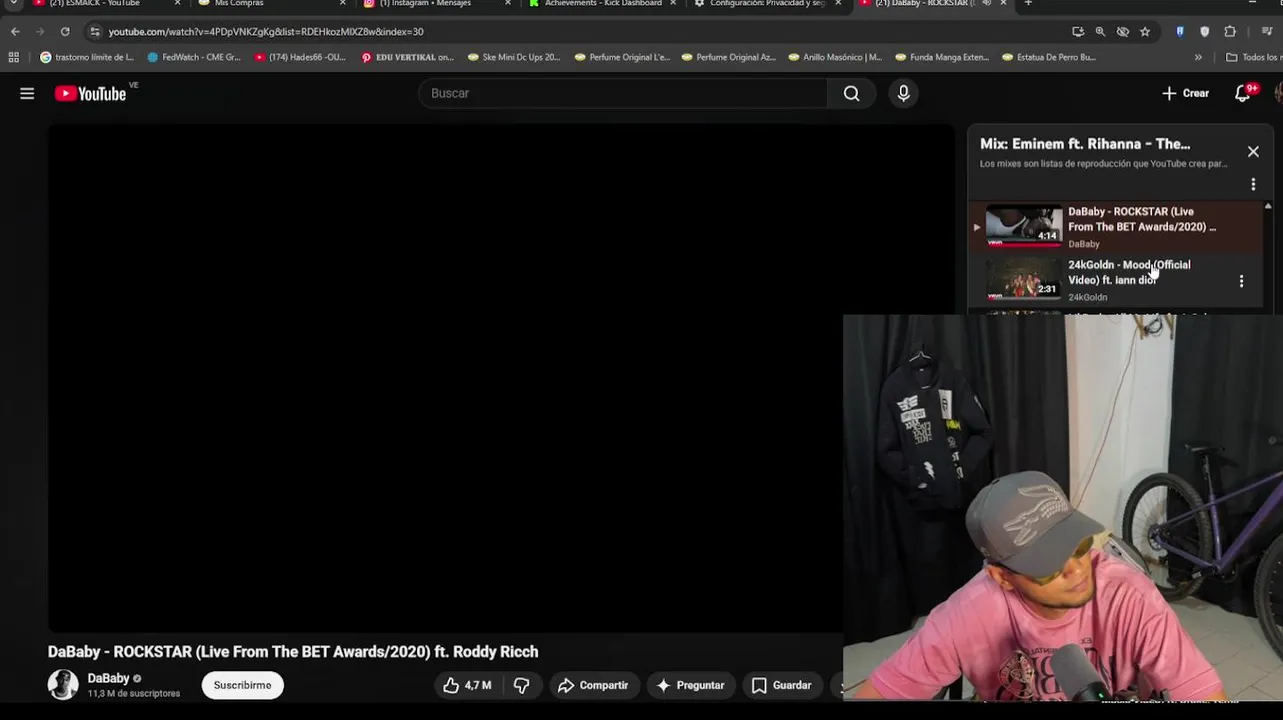Open the site info icon beside the URL

[94, 31]
